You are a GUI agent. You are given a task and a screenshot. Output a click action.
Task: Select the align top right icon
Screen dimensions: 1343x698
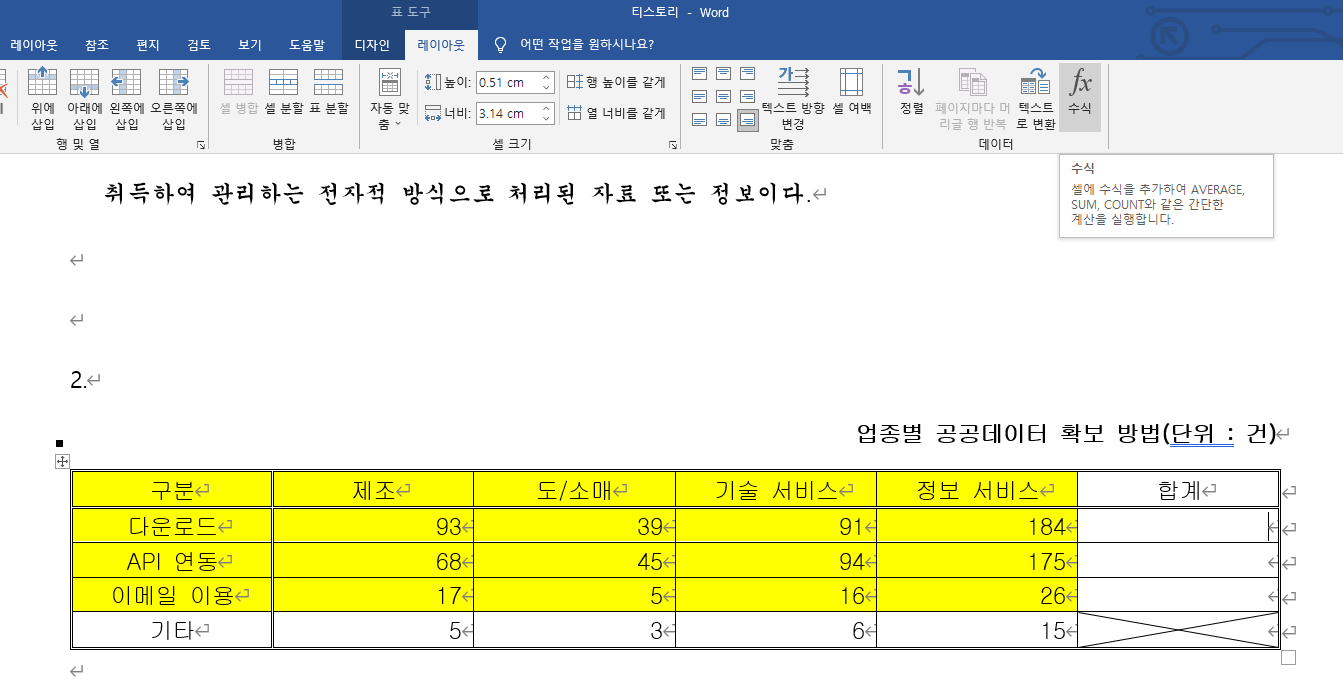coord(747,74)
